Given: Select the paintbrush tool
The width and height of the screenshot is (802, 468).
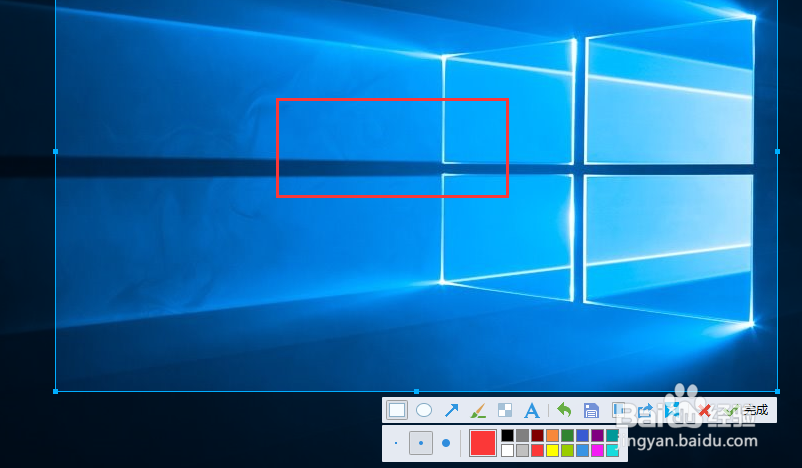Looking at the screenshot, I should click(x=478, y=410).
